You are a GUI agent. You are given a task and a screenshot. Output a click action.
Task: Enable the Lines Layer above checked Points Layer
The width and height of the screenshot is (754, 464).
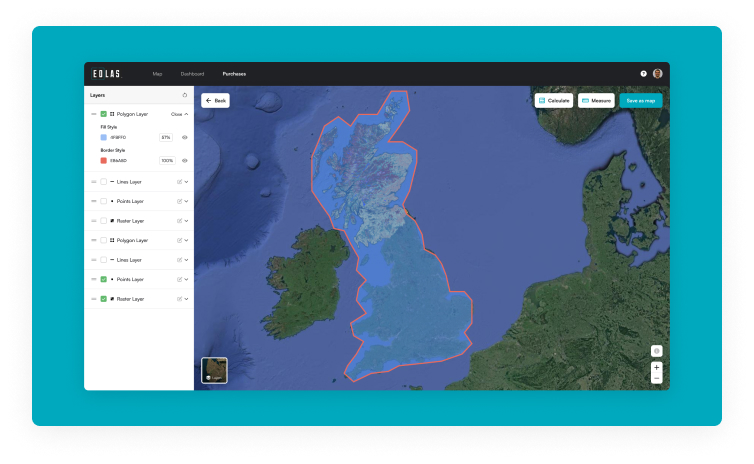coord(103,260)
